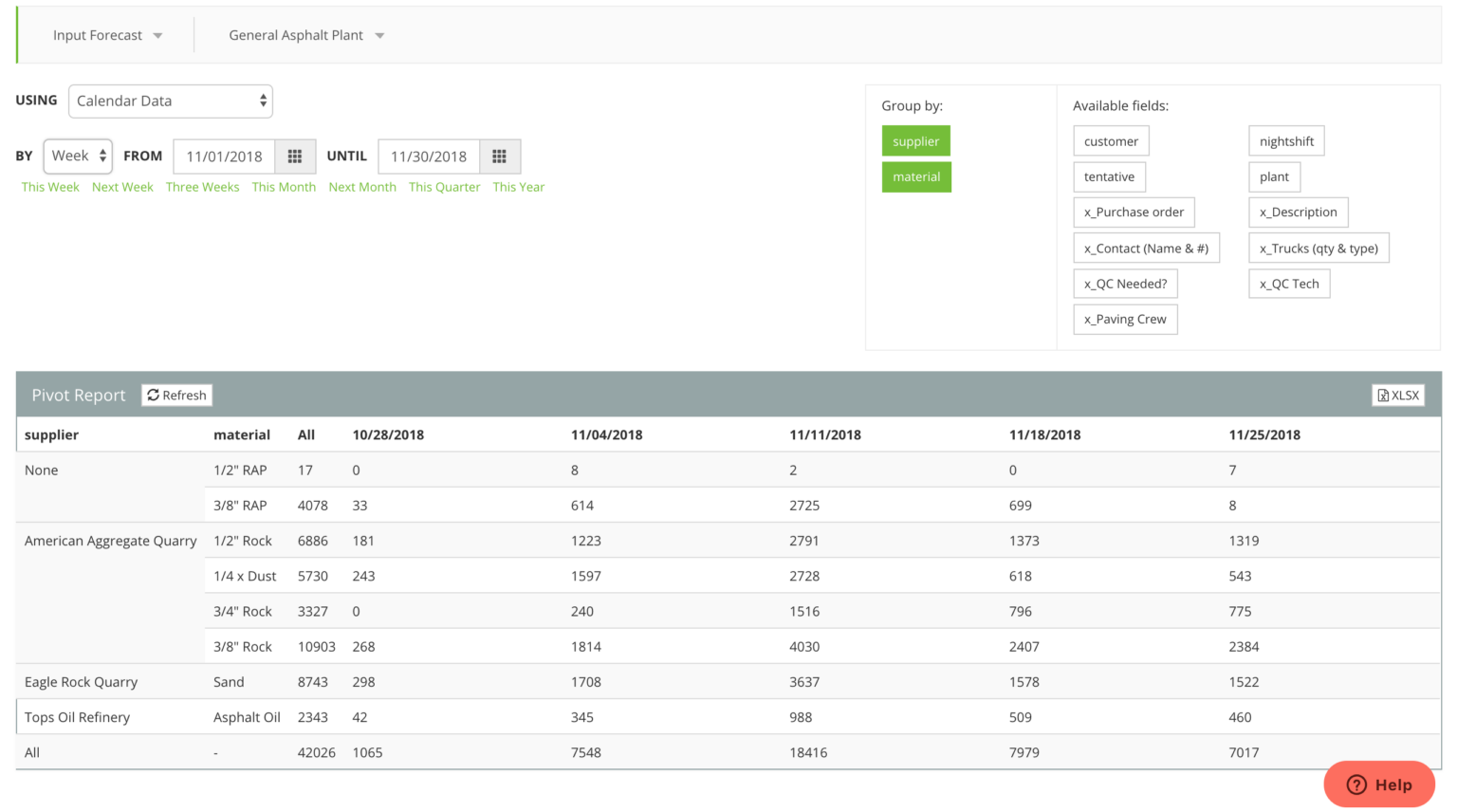
Task: Open the Calendar Data select box
Action: pos(171,101)
